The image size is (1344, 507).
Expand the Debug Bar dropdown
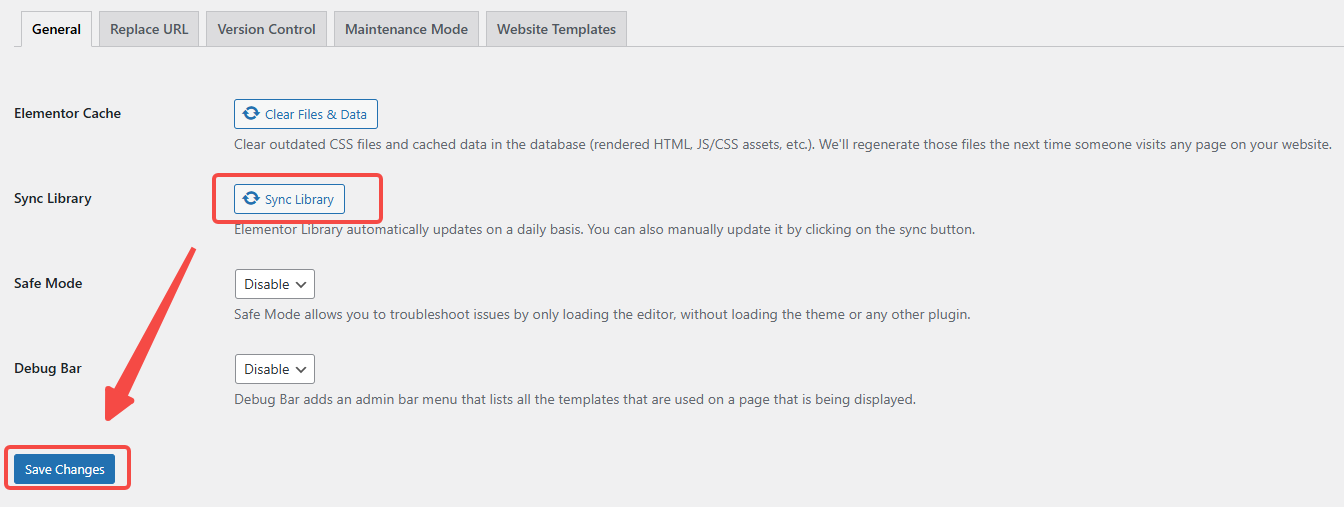pyautogui.click(x=275, y=369)
